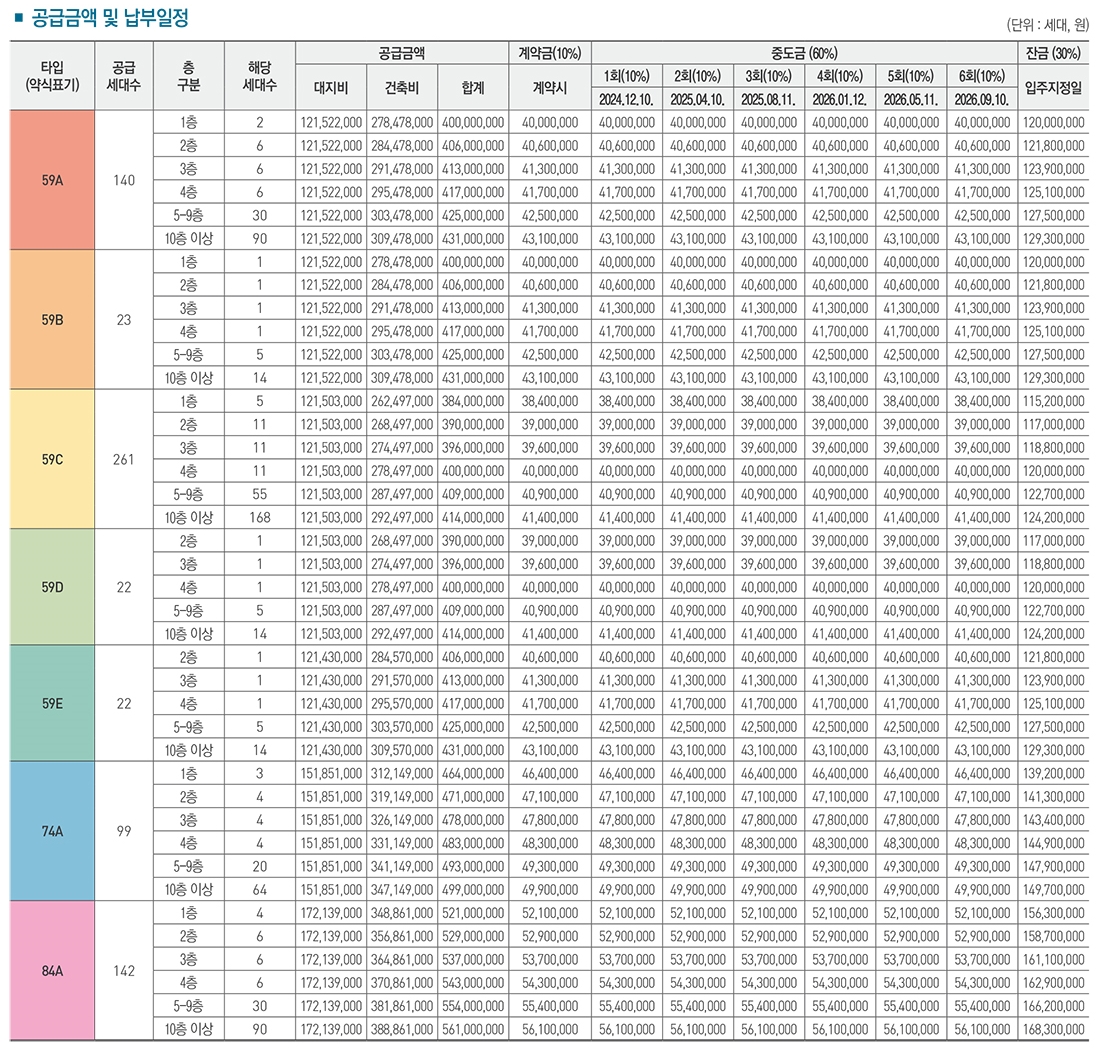
Task: Select the red 59A type cell
Action: tap(53, 180)
